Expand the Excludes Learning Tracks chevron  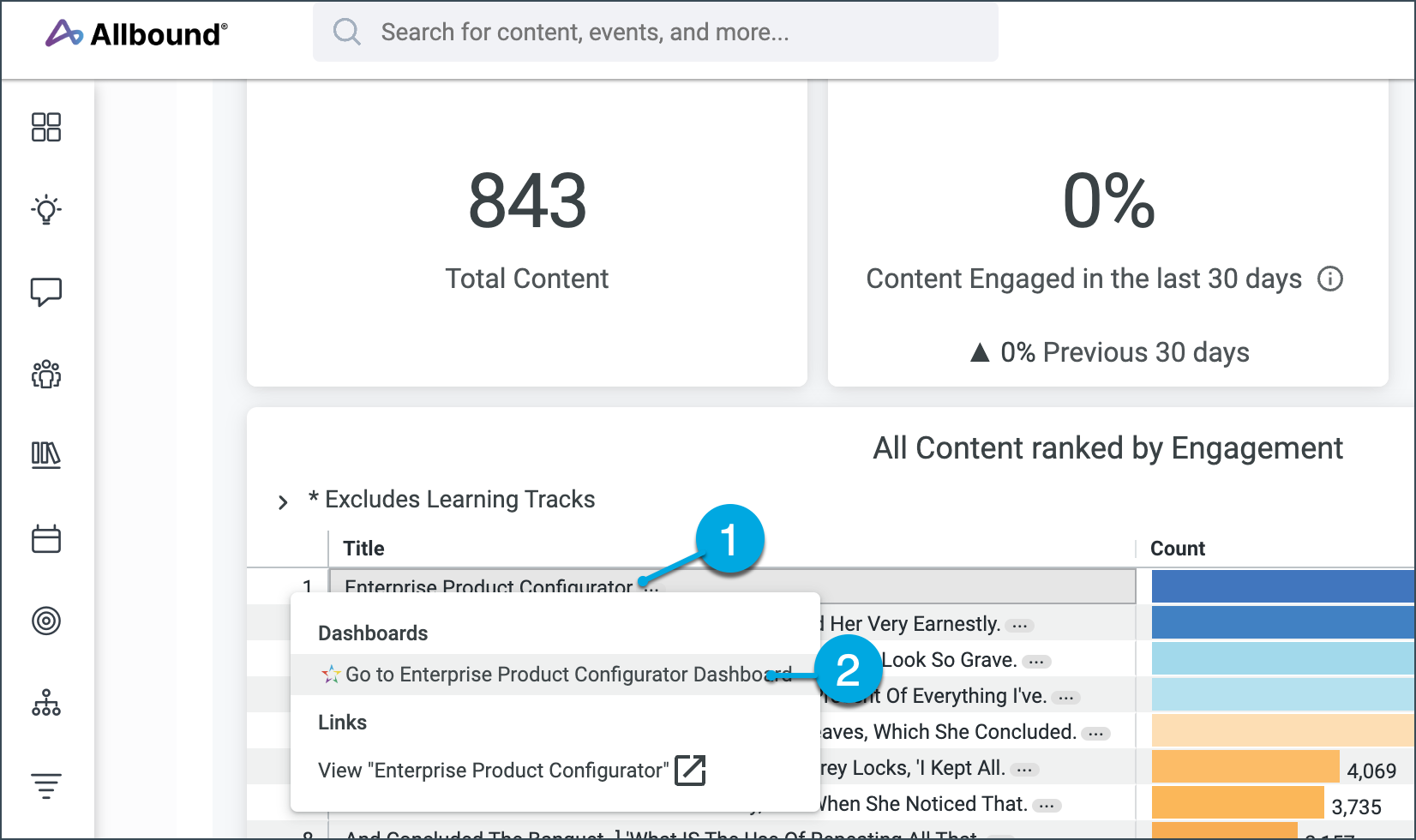tap(283, 501)
